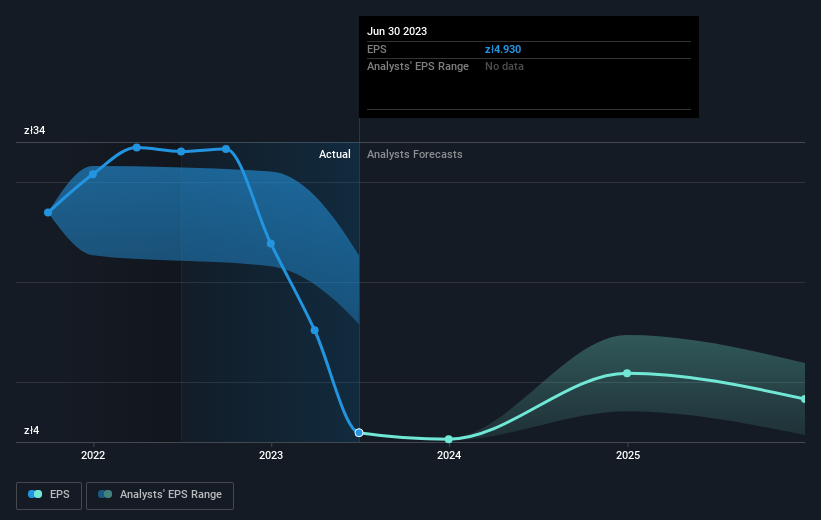Click the zł4.930 EPS value in tooltip
This screenshot has height=520, width=821.
[x=503, y=49]
